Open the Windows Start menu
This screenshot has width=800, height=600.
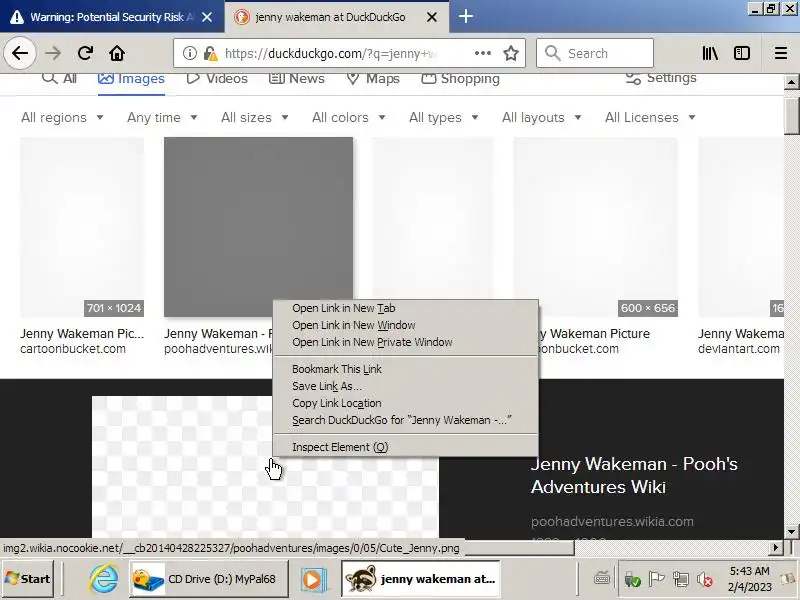(x=28, y=579)
